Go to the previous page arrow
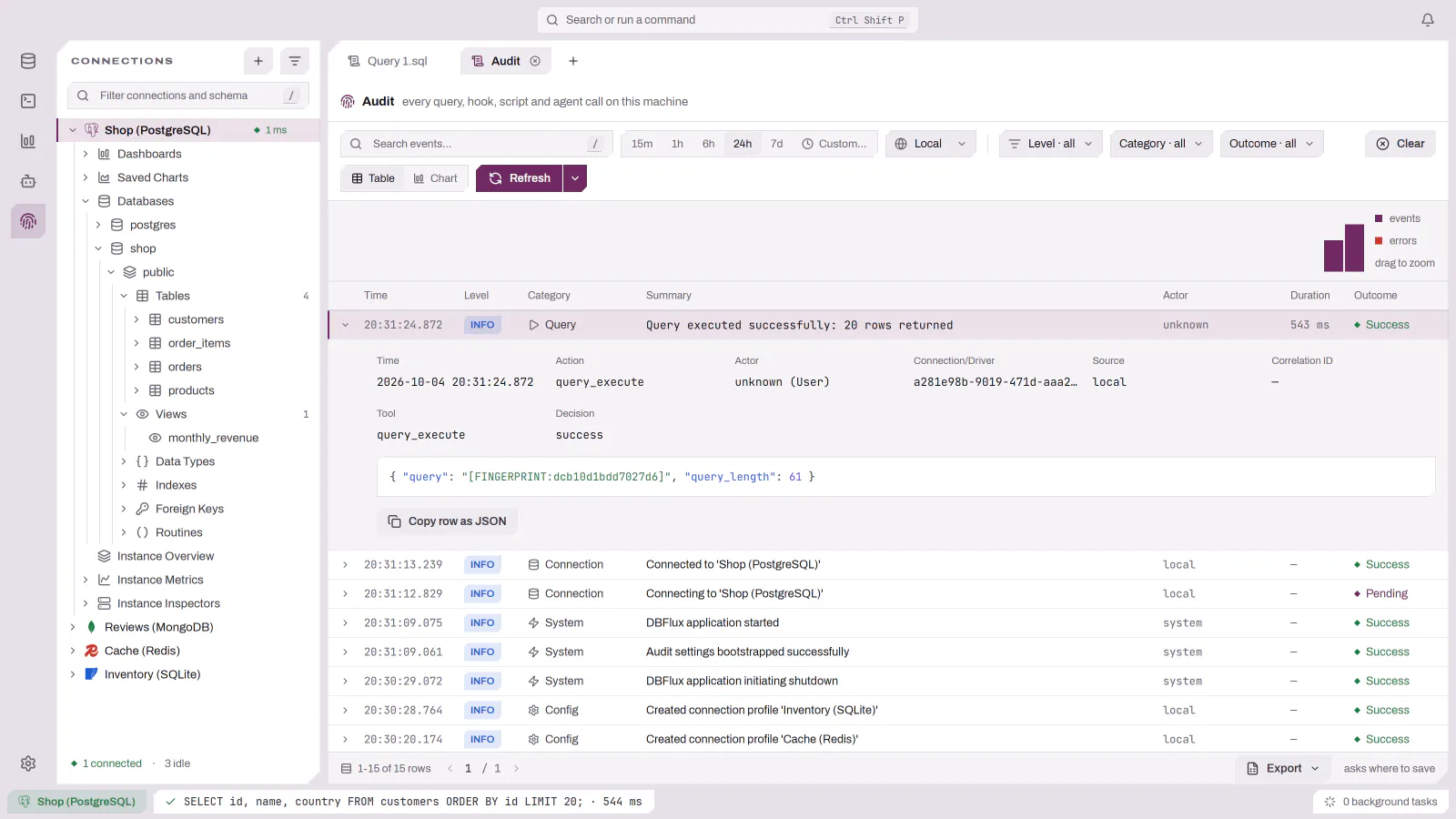The width and height of the screenshot is (1456, 819). click(x=450, y=769)
